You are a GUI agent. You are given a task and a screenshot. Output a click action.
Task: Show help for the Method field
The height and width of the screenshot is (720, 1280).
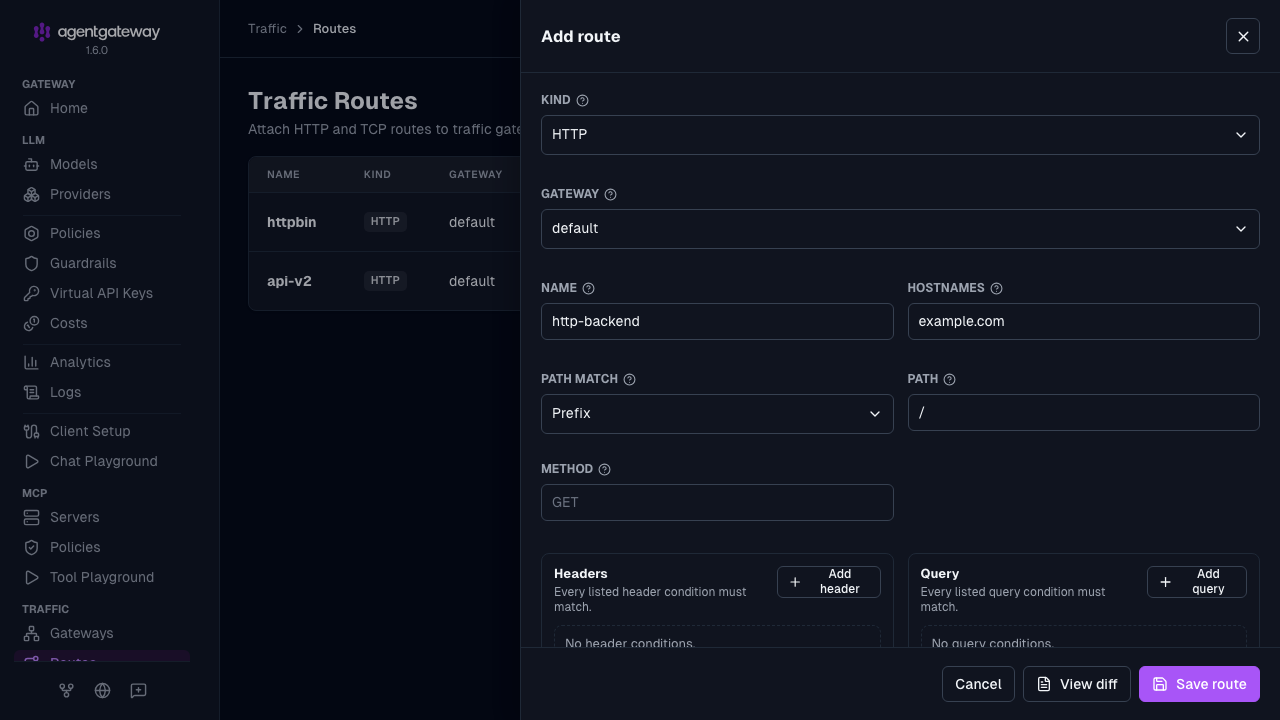(605, 469)
